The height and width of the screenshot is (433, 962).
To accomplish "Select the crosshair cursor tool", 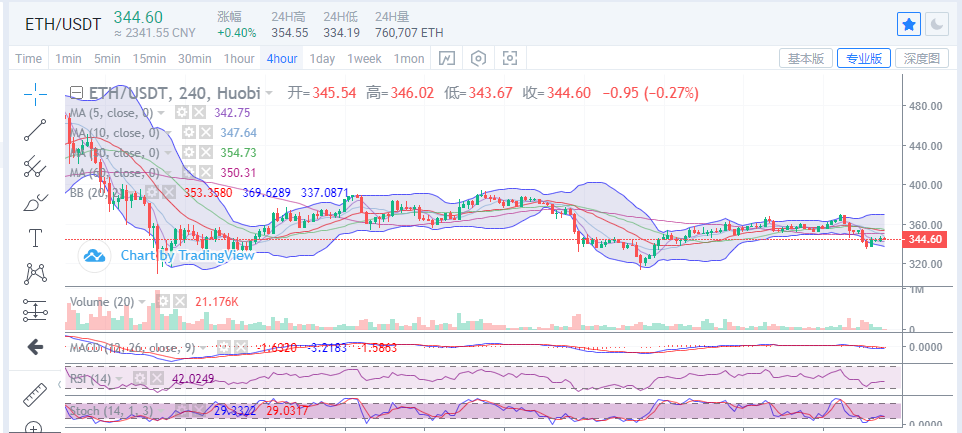I will 35,93.
